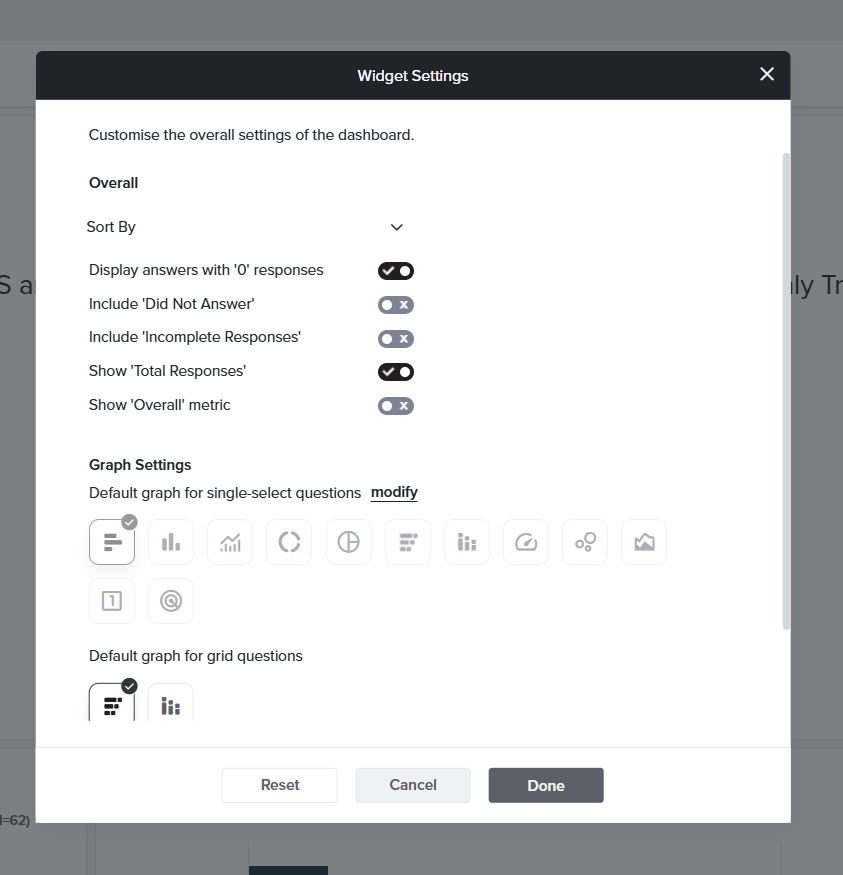Choose the bubble chart graph type

[585, 542]
